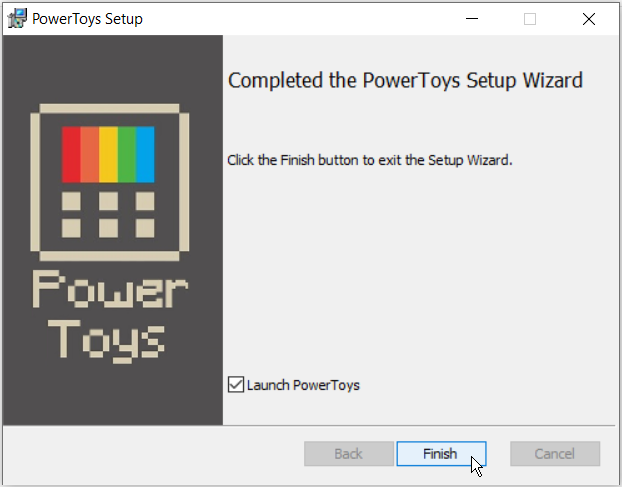Click the Finish button instruction sentence
622x487 pixels.
coord(370,160)
